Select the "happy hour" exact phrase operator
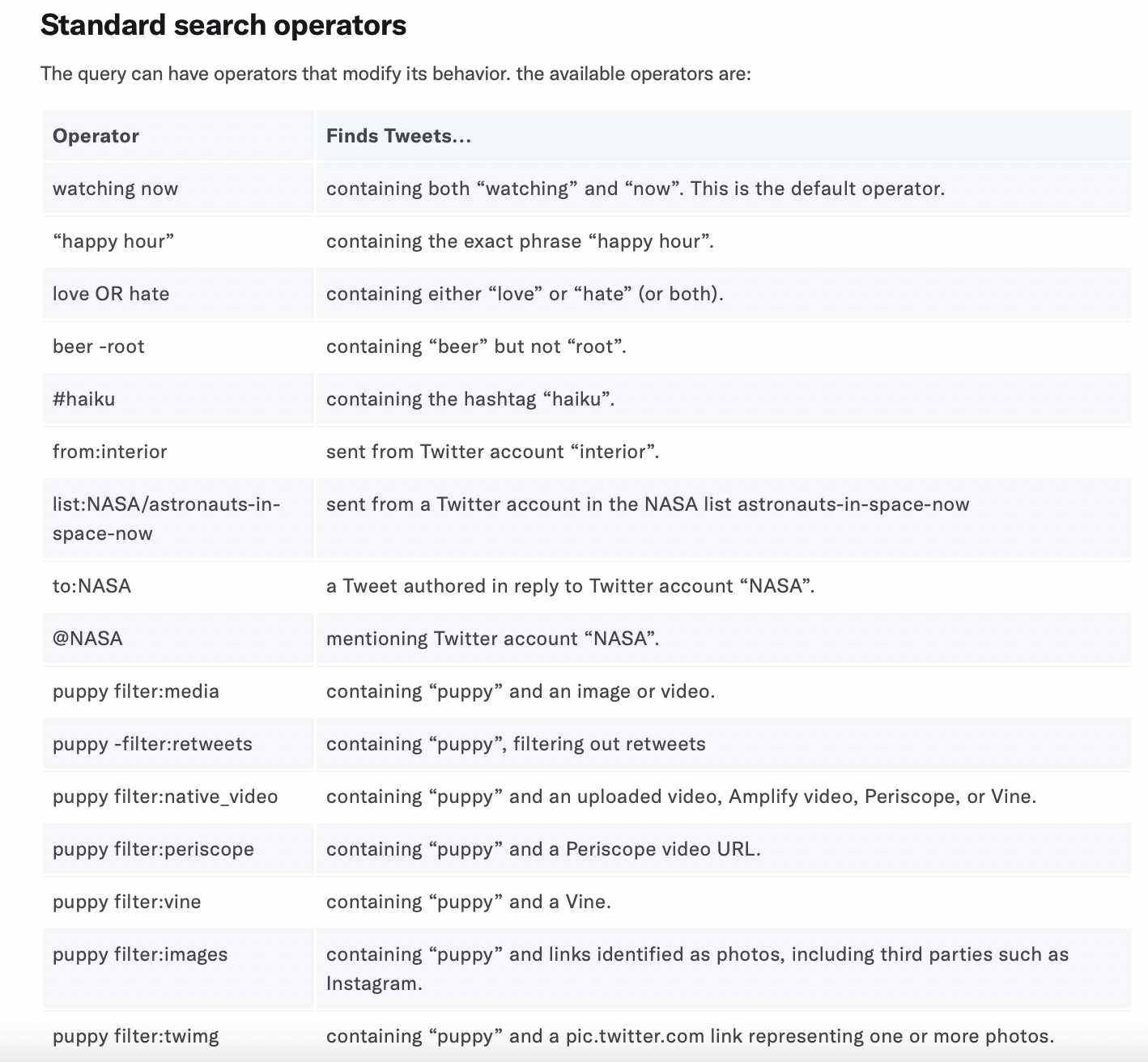1148x1062 pixels. point(113,241)
